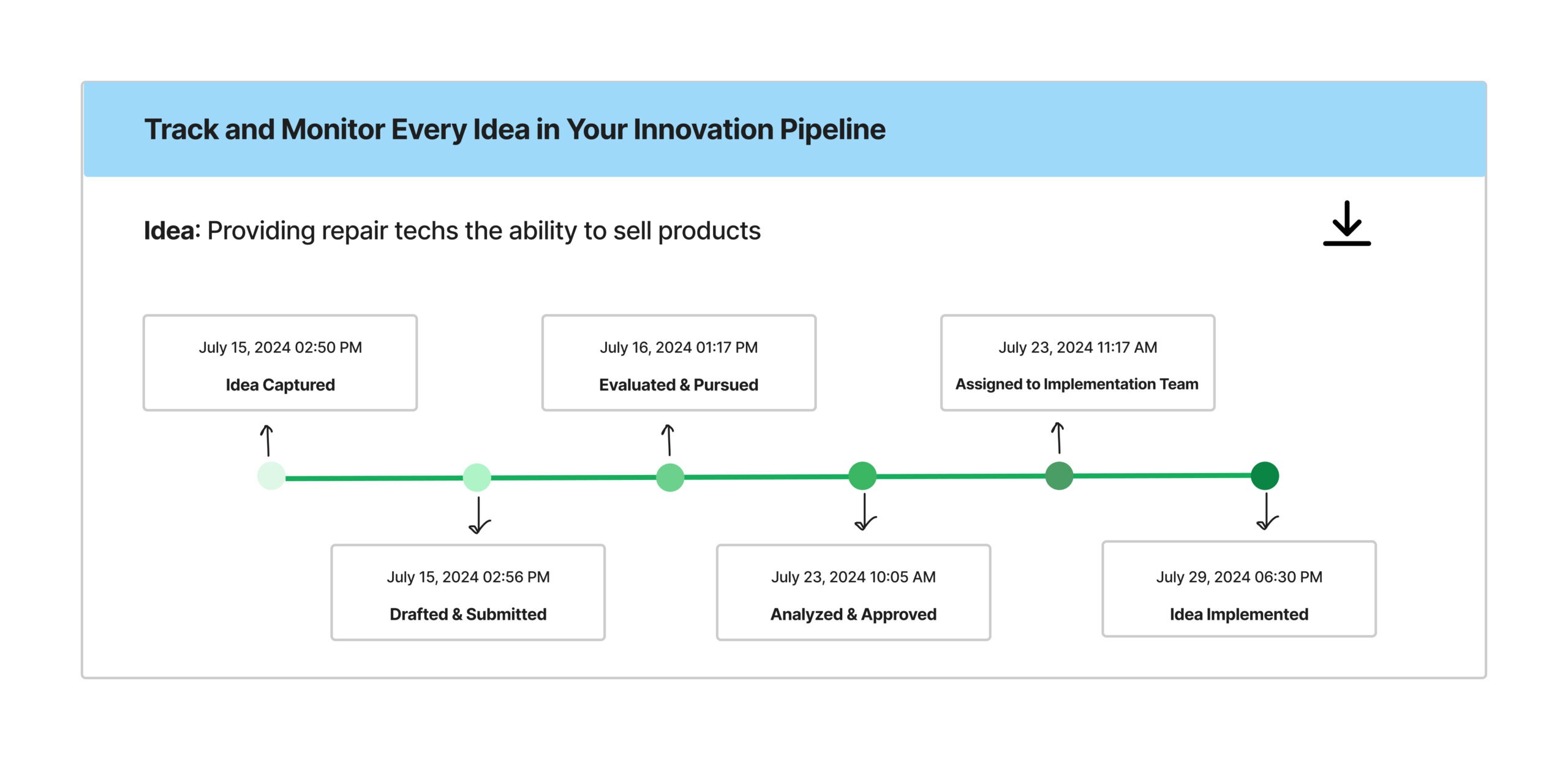This screenshot has width=1568, height=760.
Task: Click the up arrow below Assigned to Implementation Team
Action: [1058, 438]
